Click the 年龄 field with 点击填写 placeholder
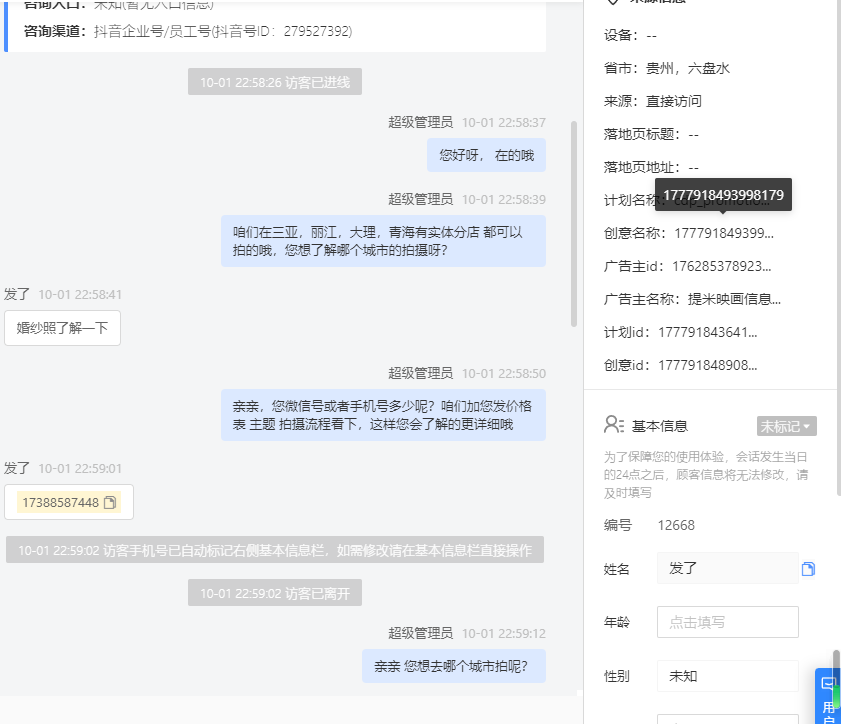 727,622
